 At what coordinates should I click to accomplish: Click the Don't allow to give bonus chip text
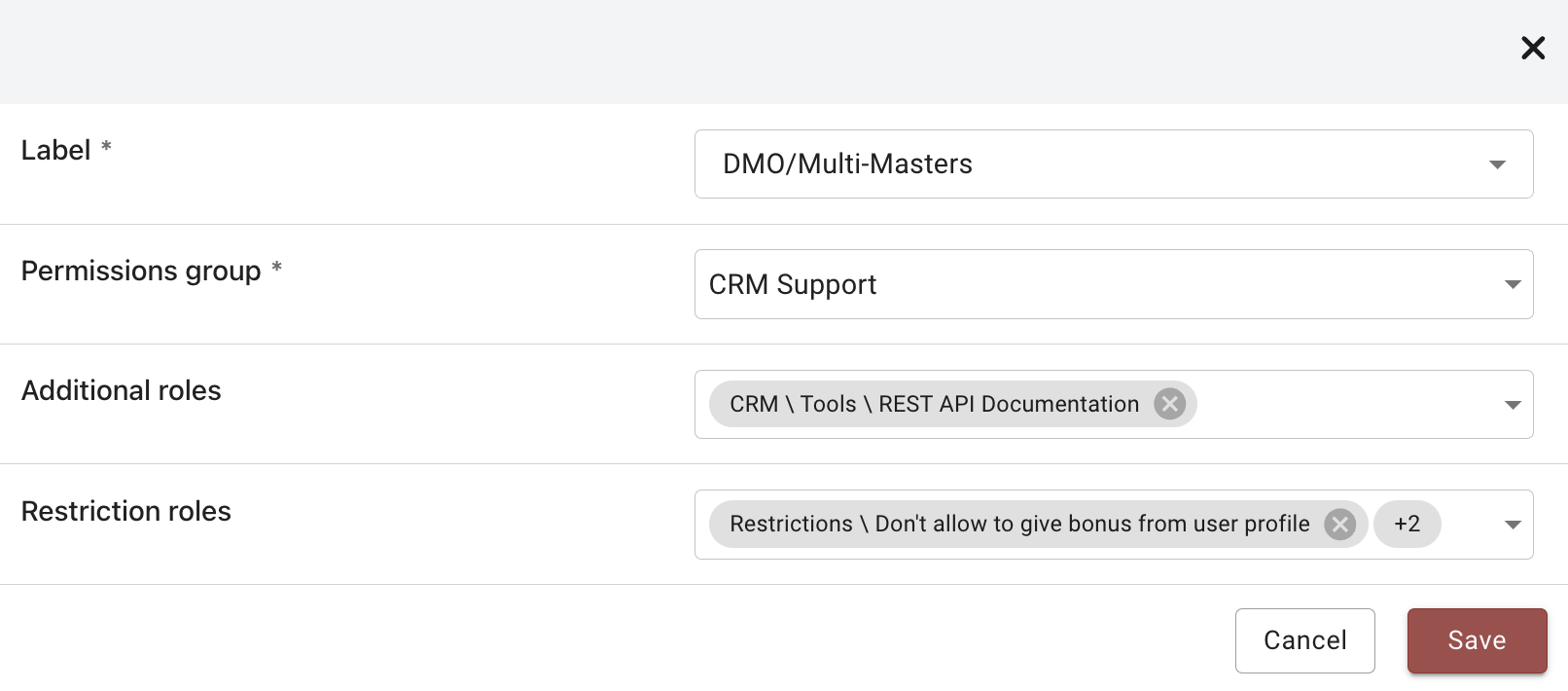pos(1019,525)
